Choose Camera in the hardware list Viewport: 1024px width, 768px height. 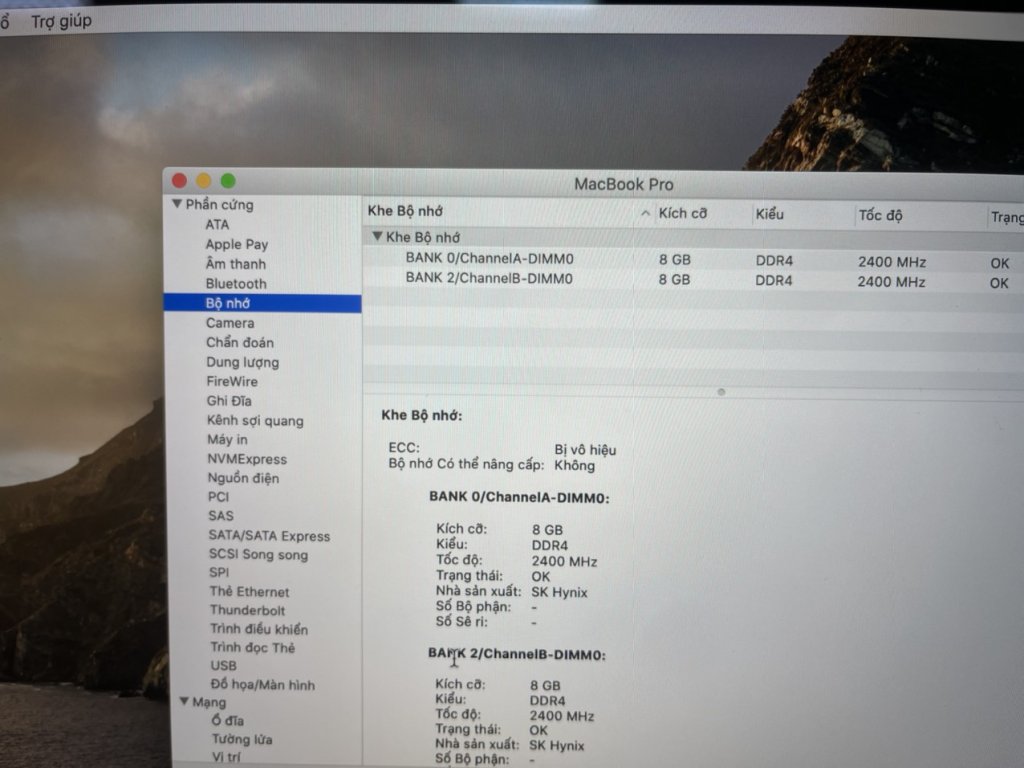pos(231,323)
